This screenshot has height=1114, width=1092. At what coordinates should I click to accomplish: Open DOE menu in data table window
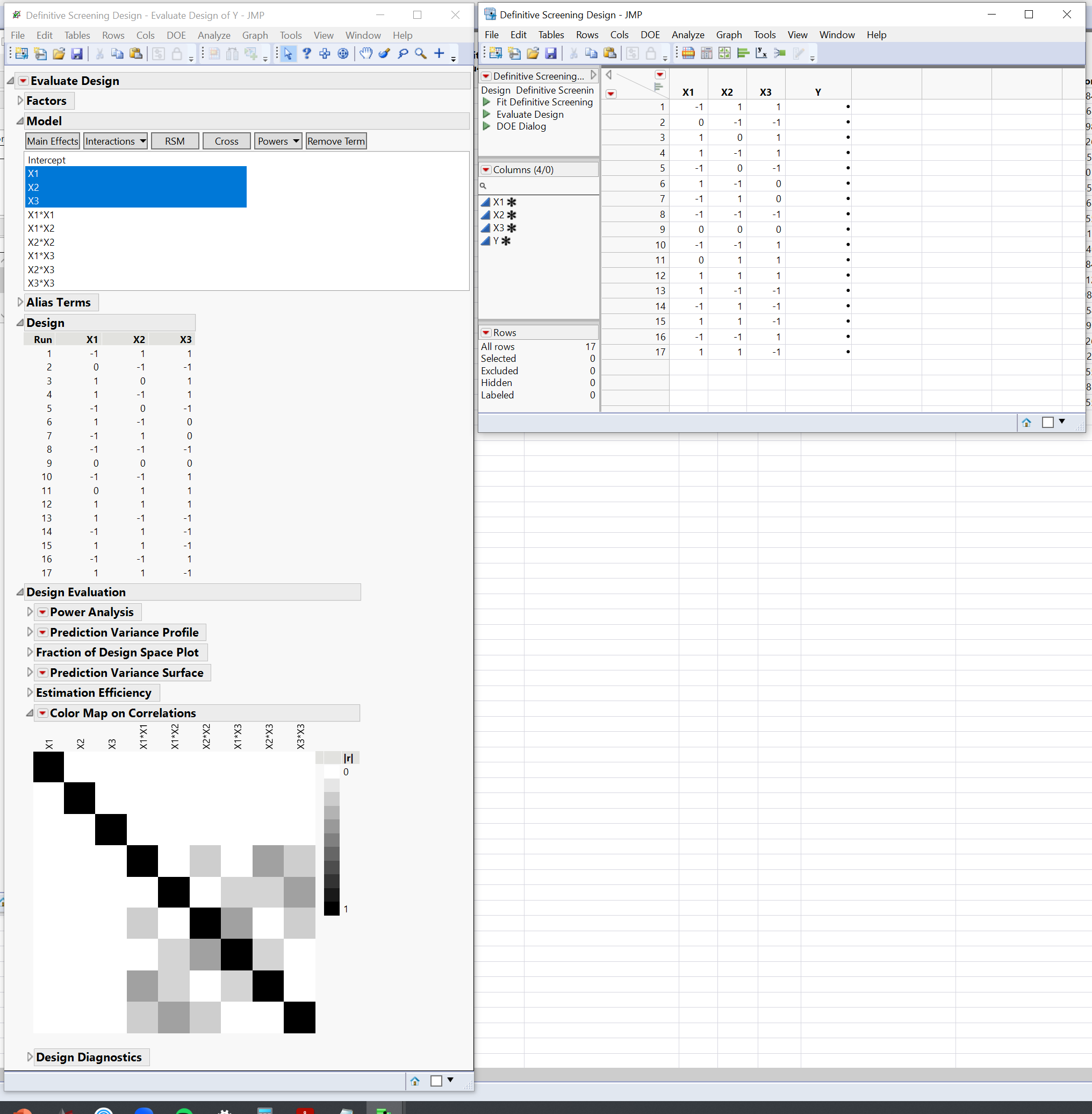point(650,35)
